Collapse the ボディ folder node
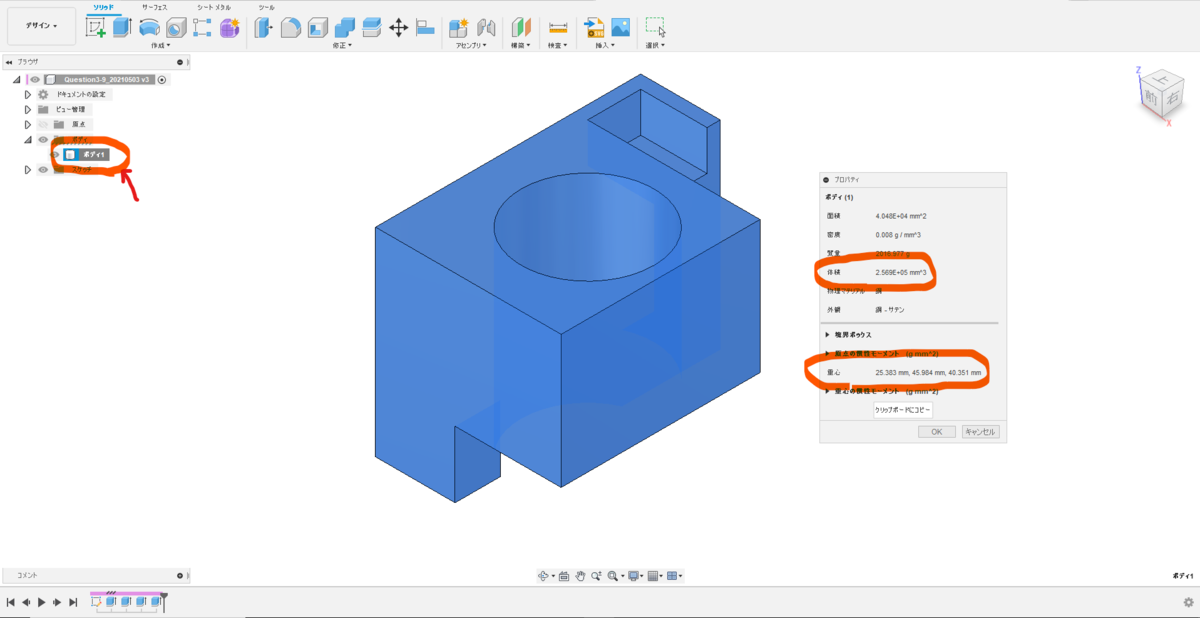 tap(28, 139)
